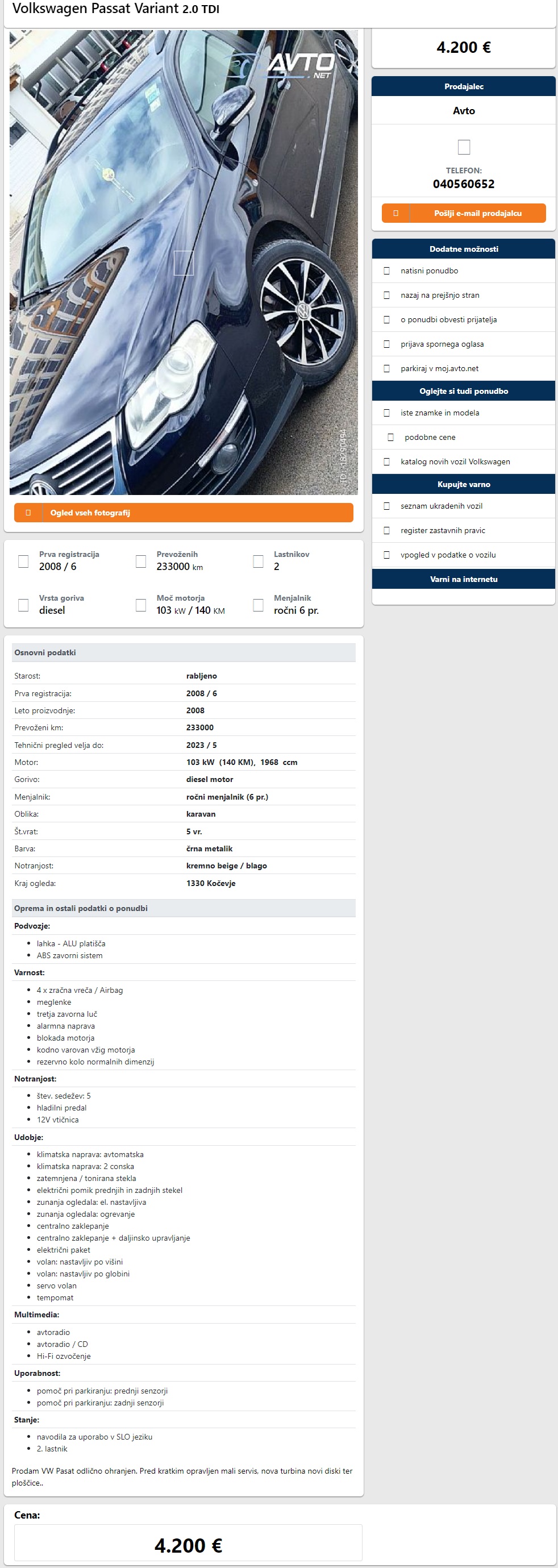Click the icon above TELEFON label

464,147
